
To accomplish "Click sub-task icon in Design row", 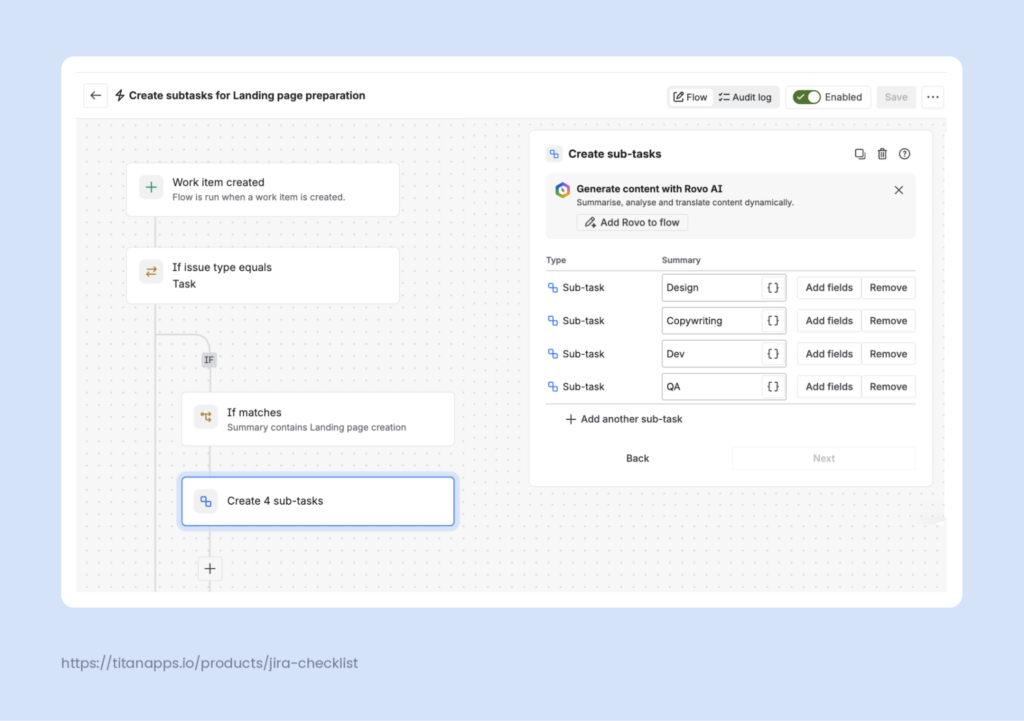I will point(552,287).
